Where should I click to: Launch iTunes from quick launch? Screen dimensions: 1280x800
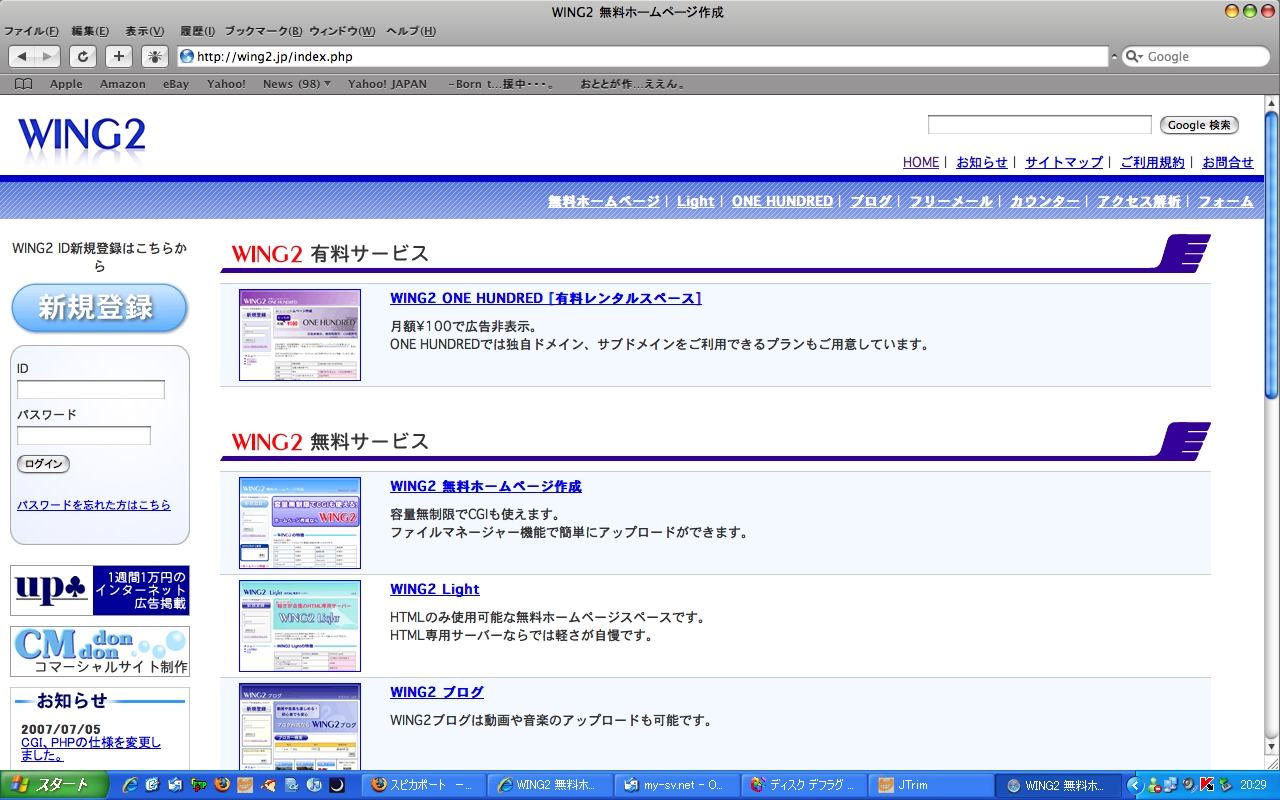click(x=315, y=785)
